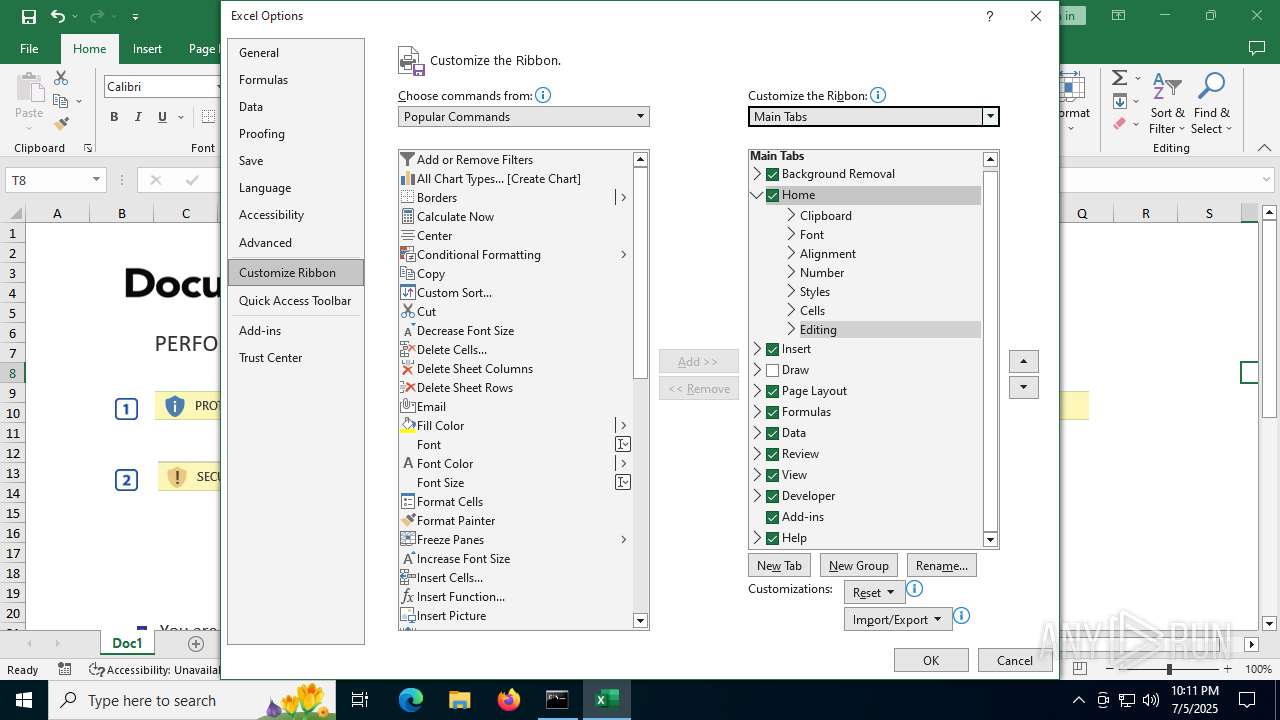The height and width of the screenshot is (720, 1280).
Task: Toggle Italic formatting in ribbon
Action: pyautogui.click(x=138, y=117)
